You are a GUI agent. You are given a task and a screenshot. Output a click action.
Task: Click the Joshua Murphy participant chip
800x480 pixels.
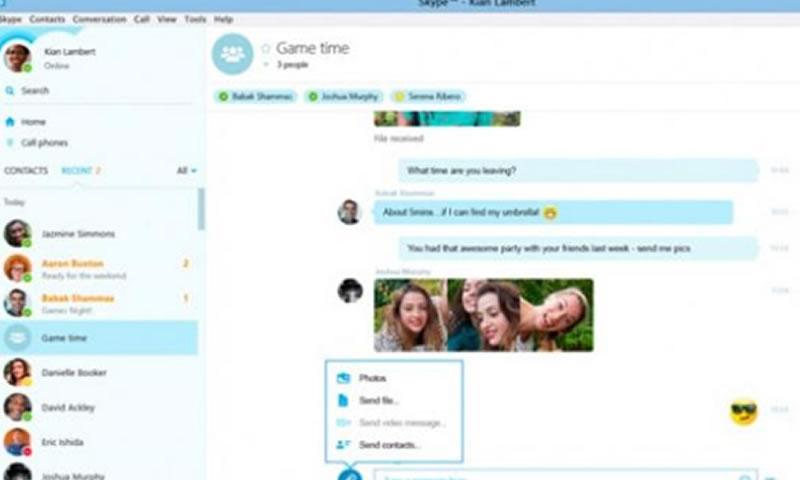pos(344,96)
